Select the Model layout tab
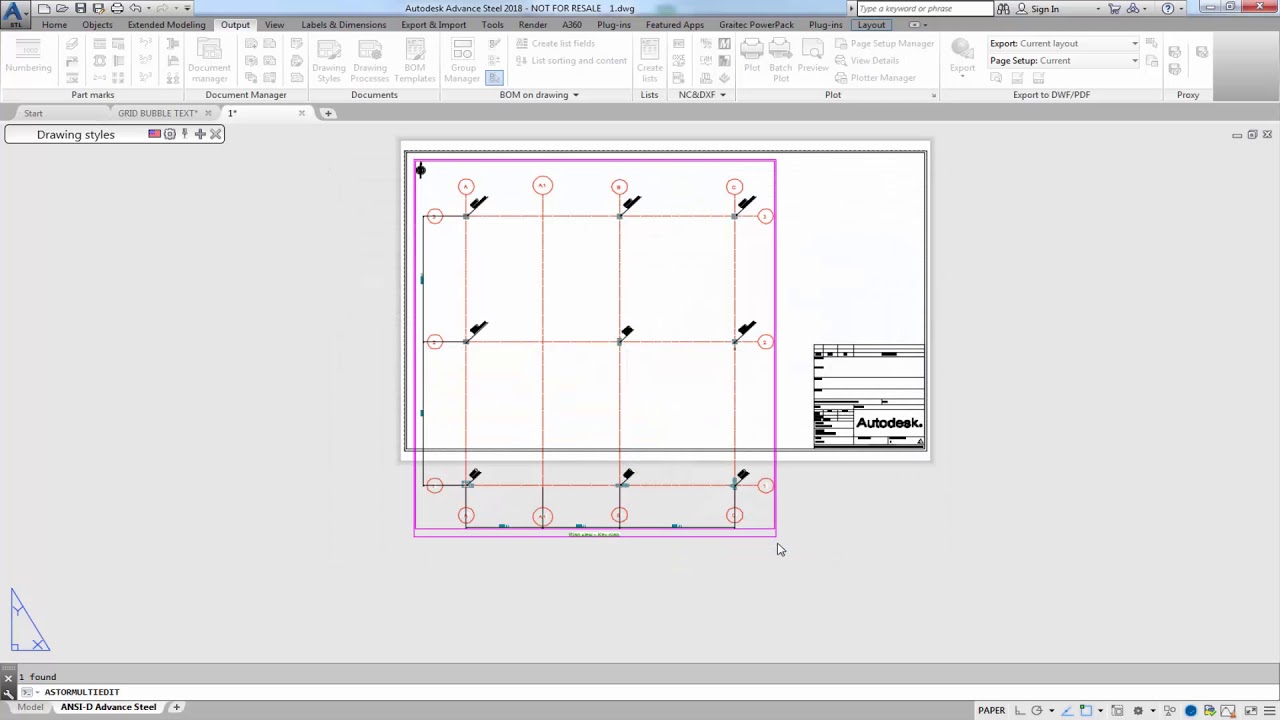The height and width of the screenshot is (720, 1280). pos(30,707)
